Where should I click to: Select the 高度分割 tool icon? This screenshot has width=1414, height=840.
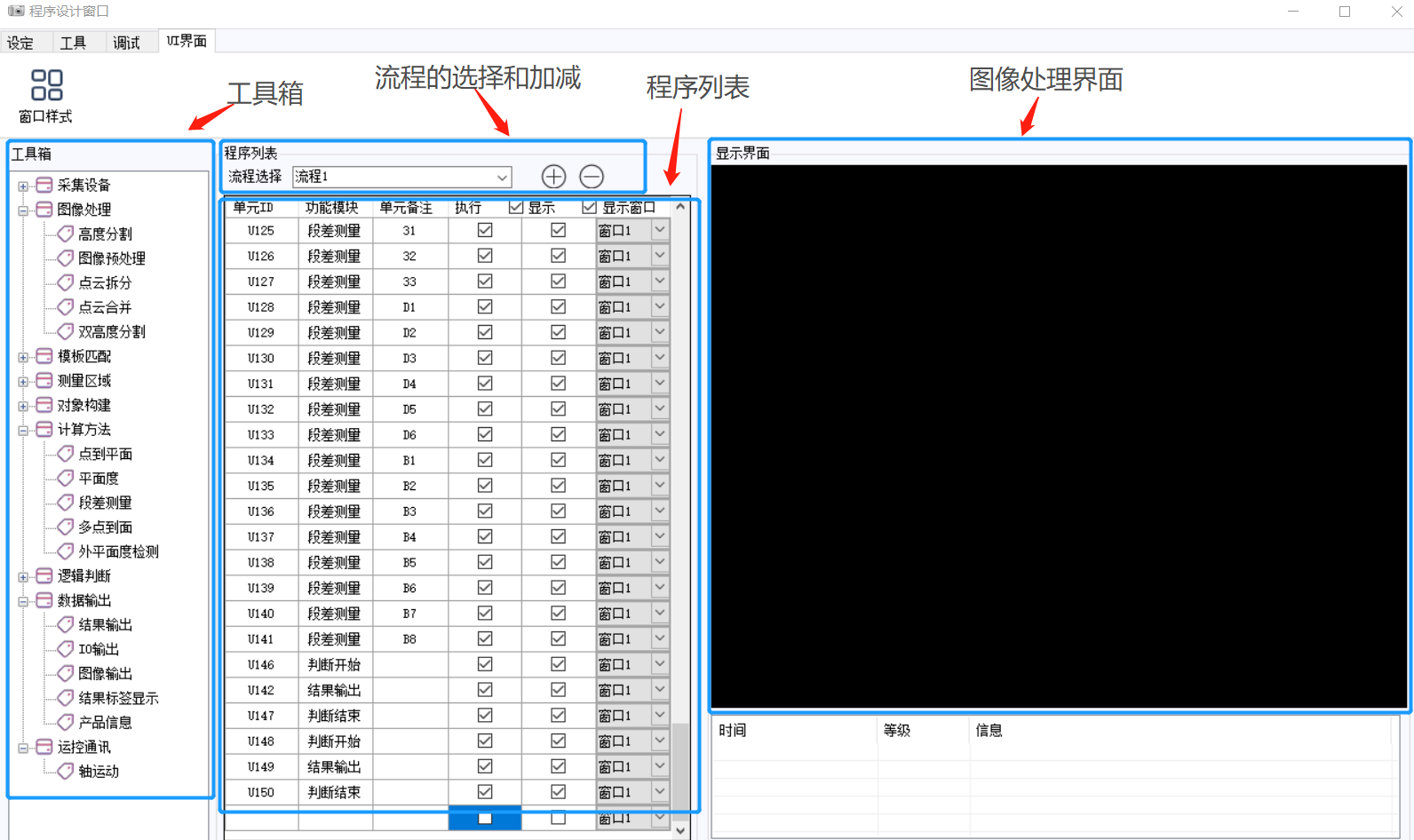(x=66, y=234)
